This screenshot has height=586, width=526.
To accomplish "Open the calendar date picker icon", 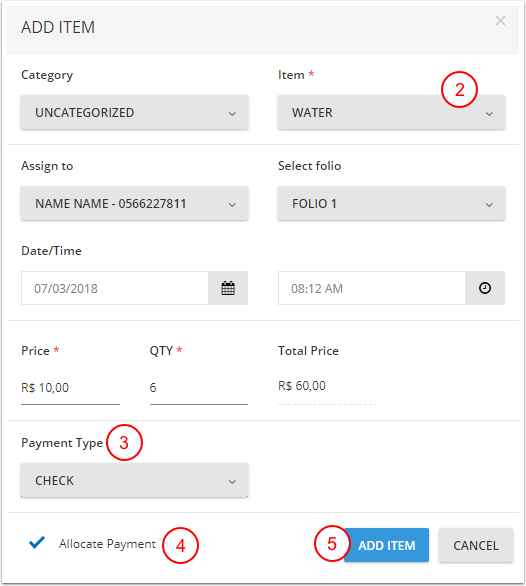I will coord(228,288).
